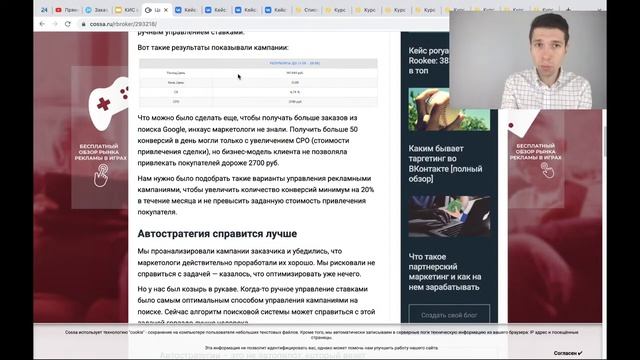Open the Спис browser tab

pos(307,10)
